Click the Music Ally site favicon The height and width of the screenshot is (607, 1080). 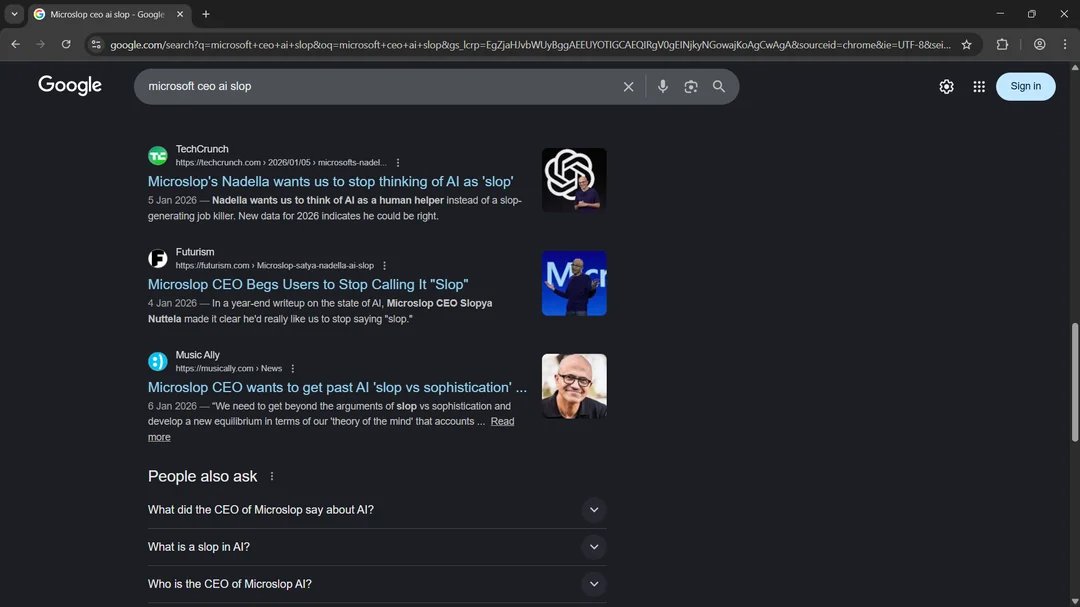[x=158, y=361]
